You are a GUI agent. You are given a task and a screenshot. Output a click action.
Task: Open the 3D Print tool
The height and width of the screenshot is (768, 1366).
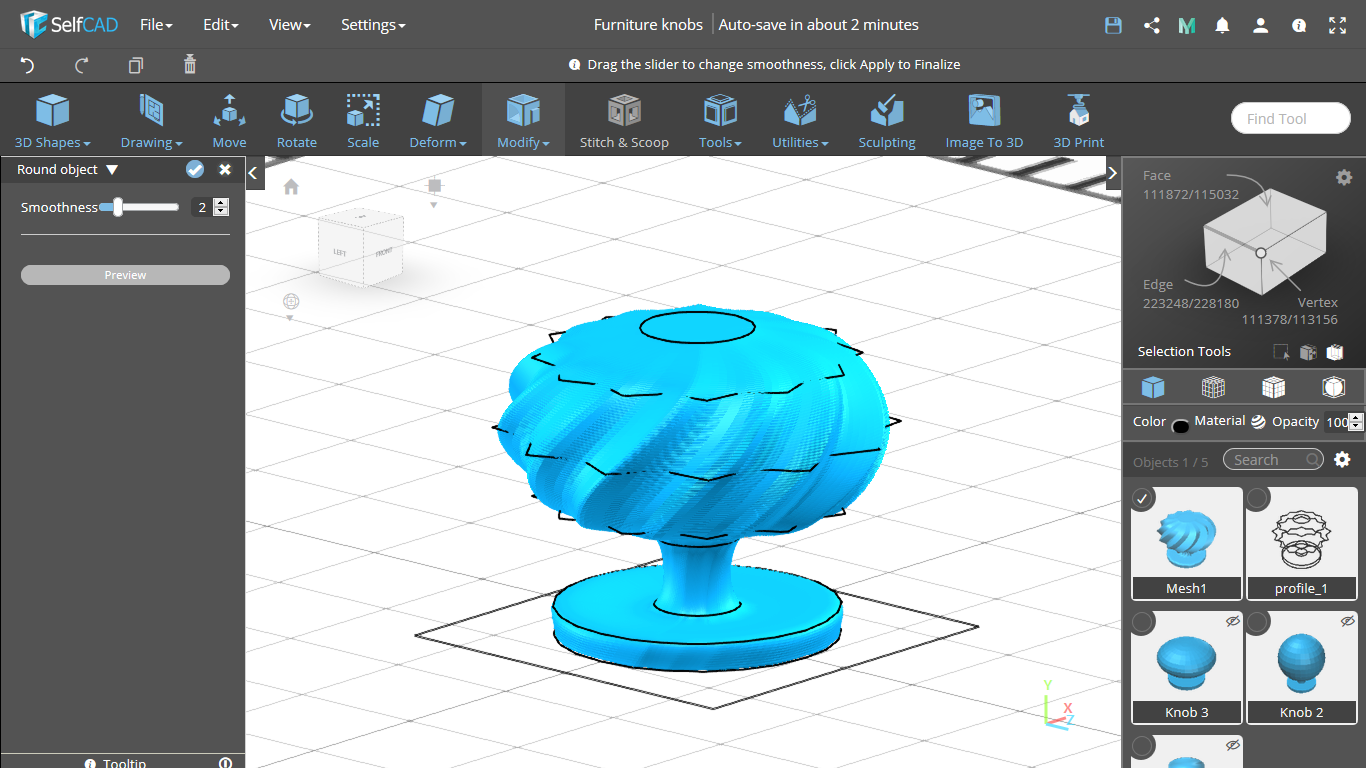point(1078,120)
